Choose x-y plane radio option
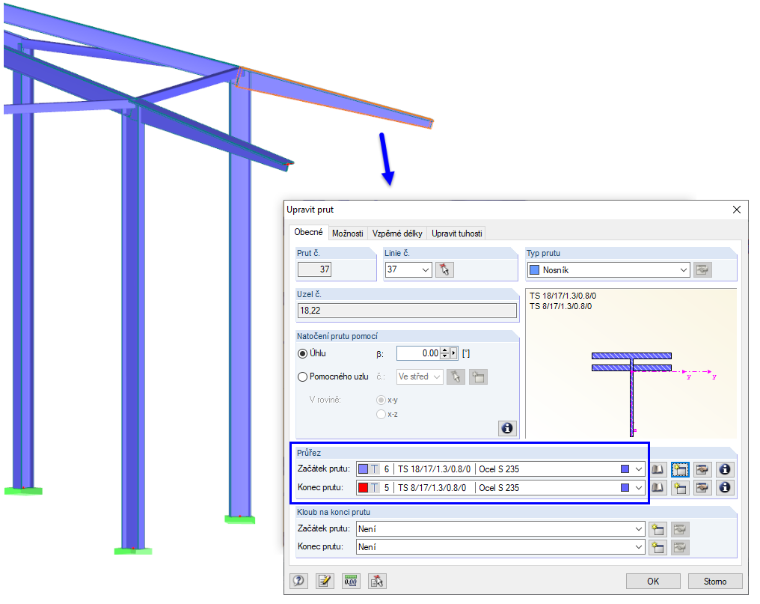Viewport: 760px width, 604px height. pos(381,400)
